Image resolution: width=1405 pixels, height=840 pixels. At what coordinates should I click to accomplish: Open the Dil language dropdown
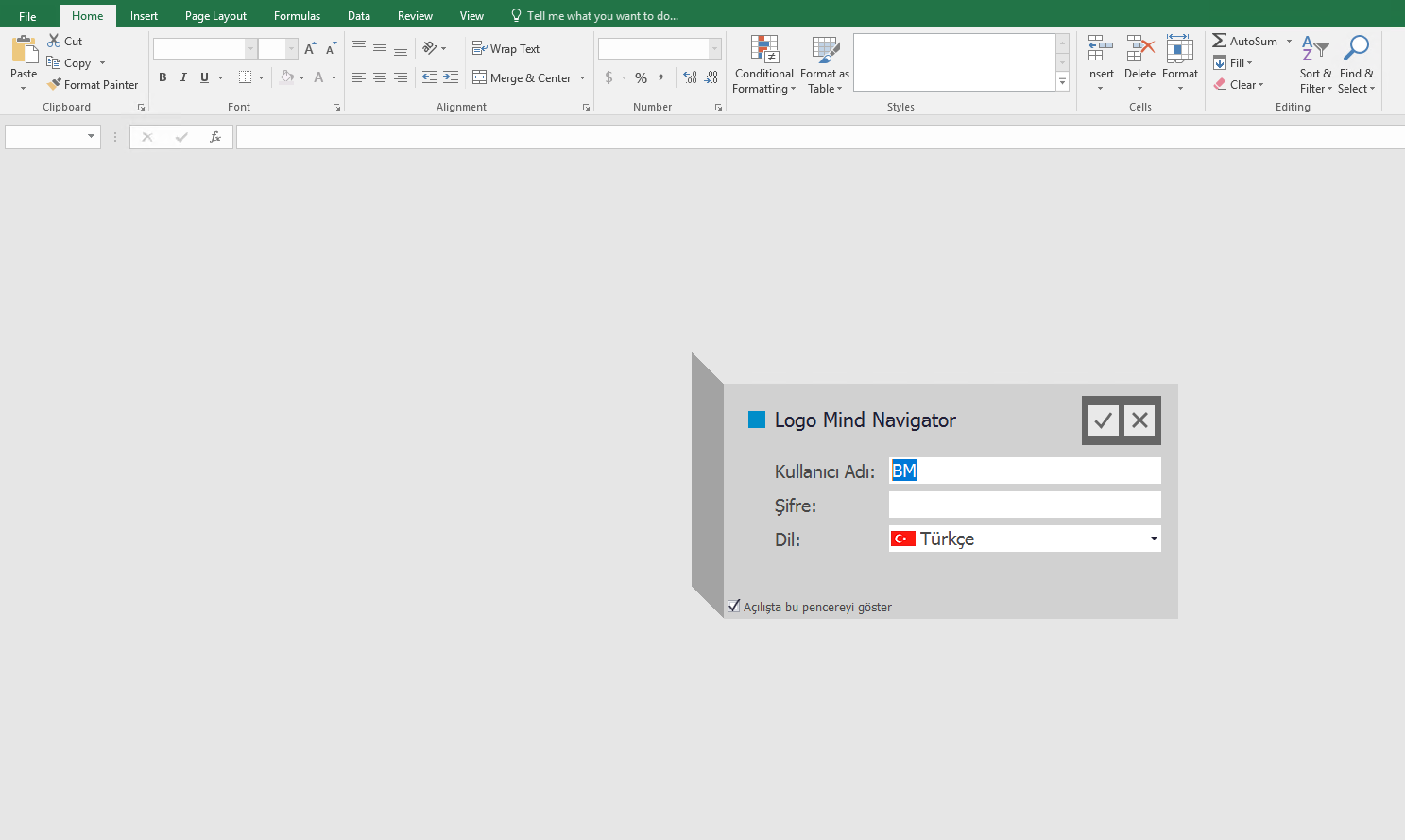tap(1153, 539)
